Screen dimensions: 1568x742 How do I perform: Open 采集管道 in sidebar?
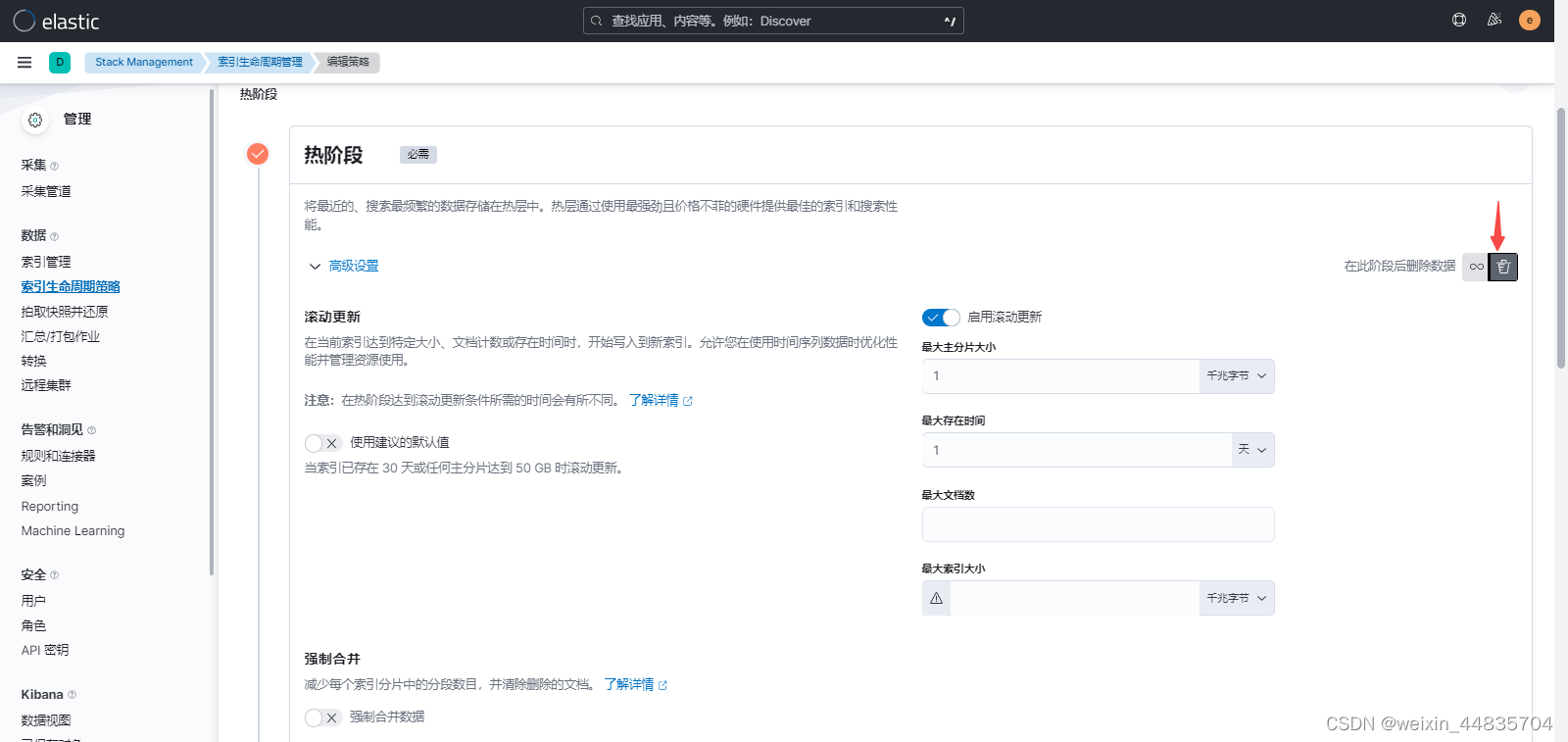click(x=46, y=191)
